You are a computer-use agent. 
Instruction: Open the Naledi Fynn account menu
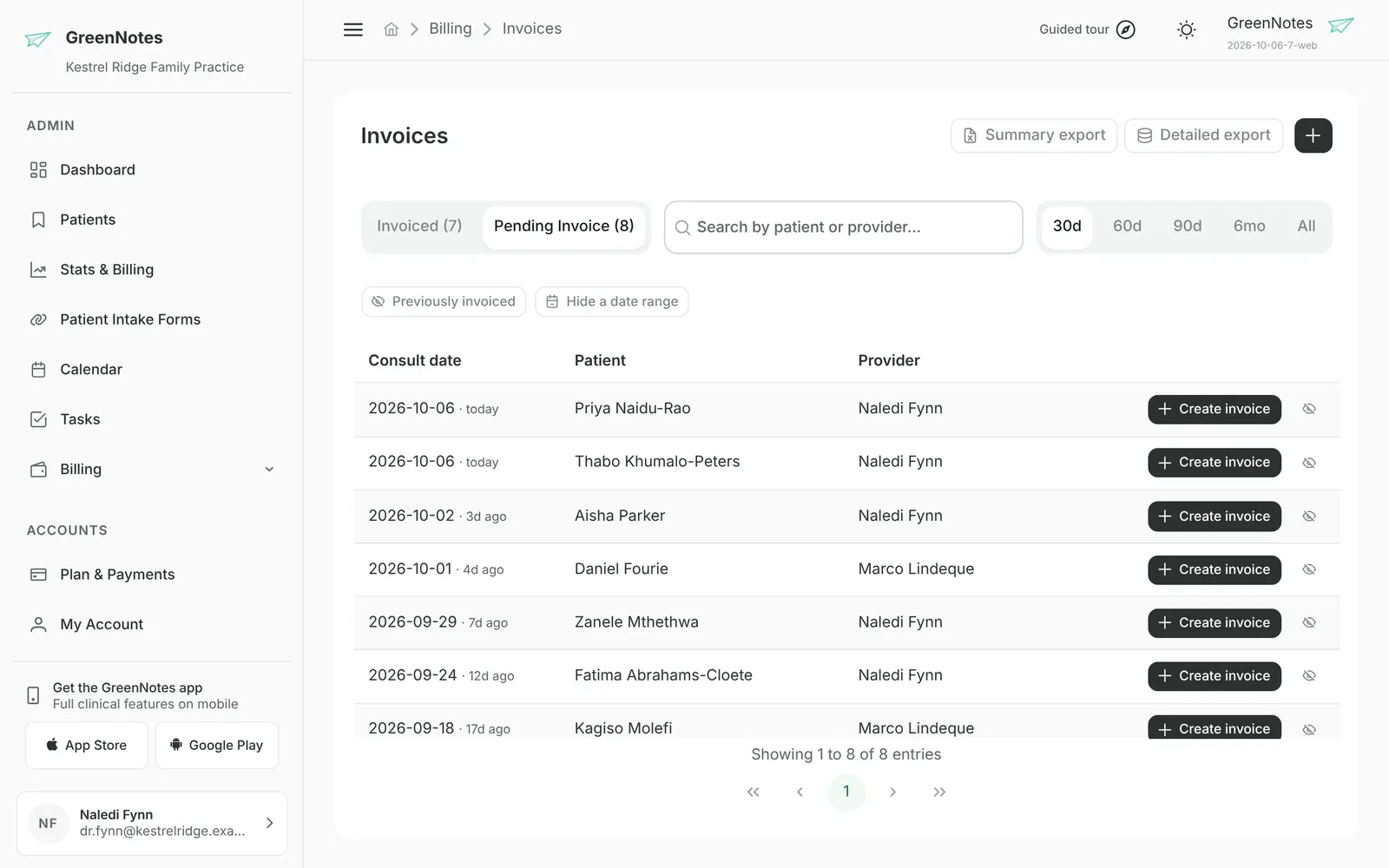(x=152, y=823)
